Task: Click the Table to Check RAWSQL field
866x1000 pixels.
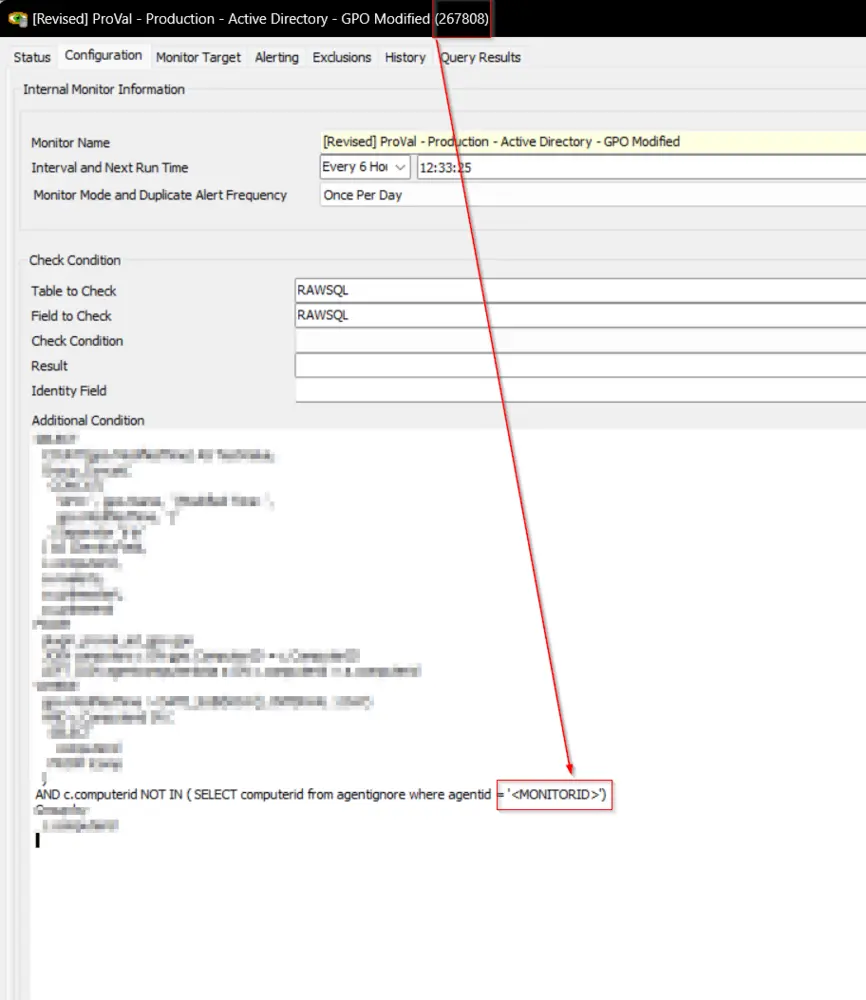Action: point(580,290)
